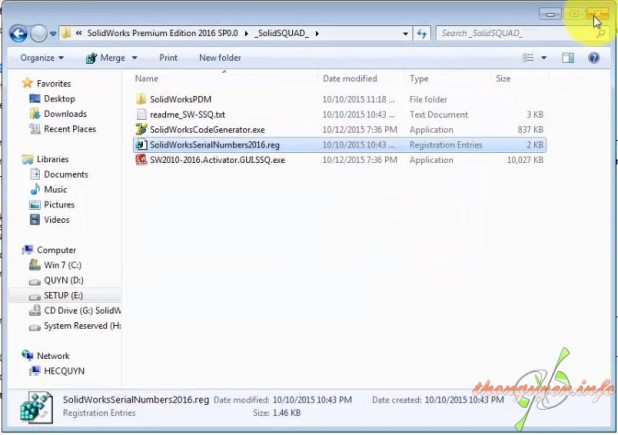This screenshot has height=435, width=618.
Task: Click Print in the toolbar
Action: point(168,58)
